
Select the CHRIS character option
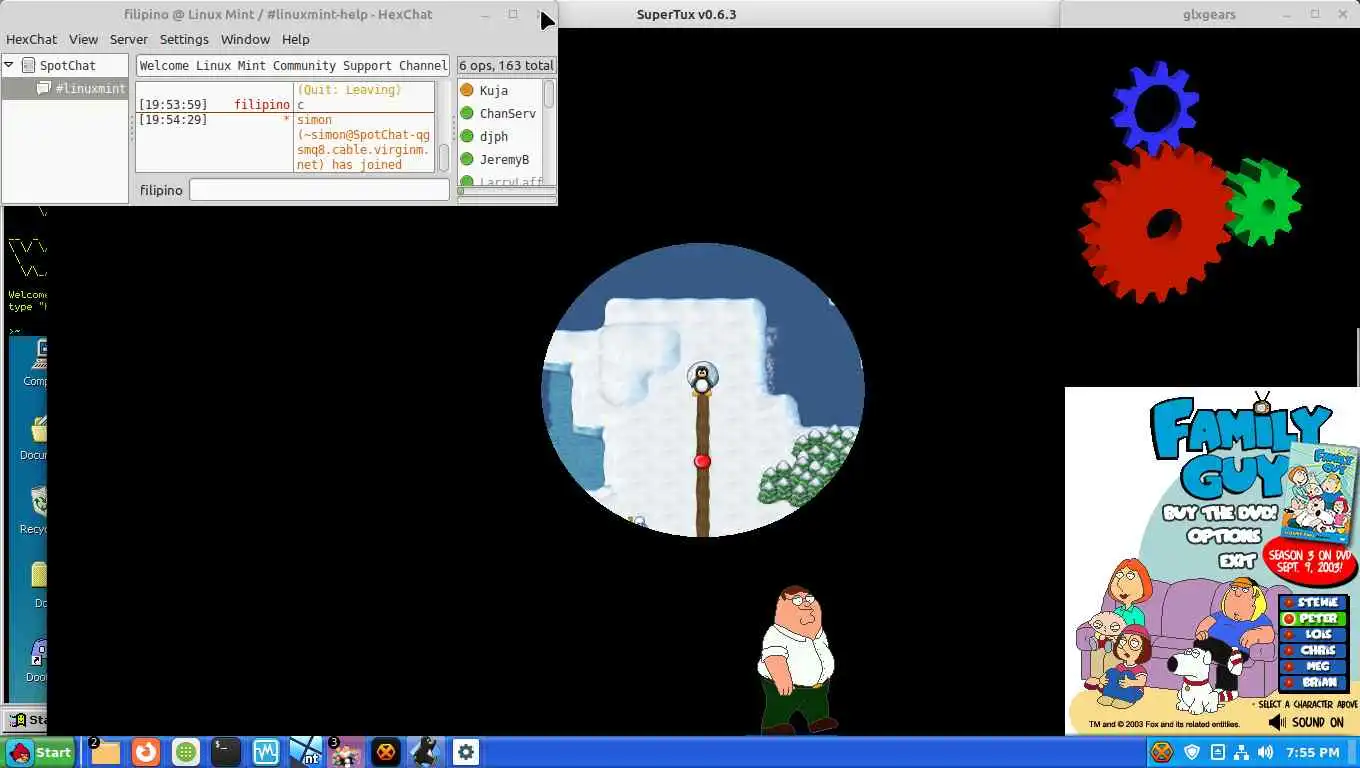(x=1314, y=650)
